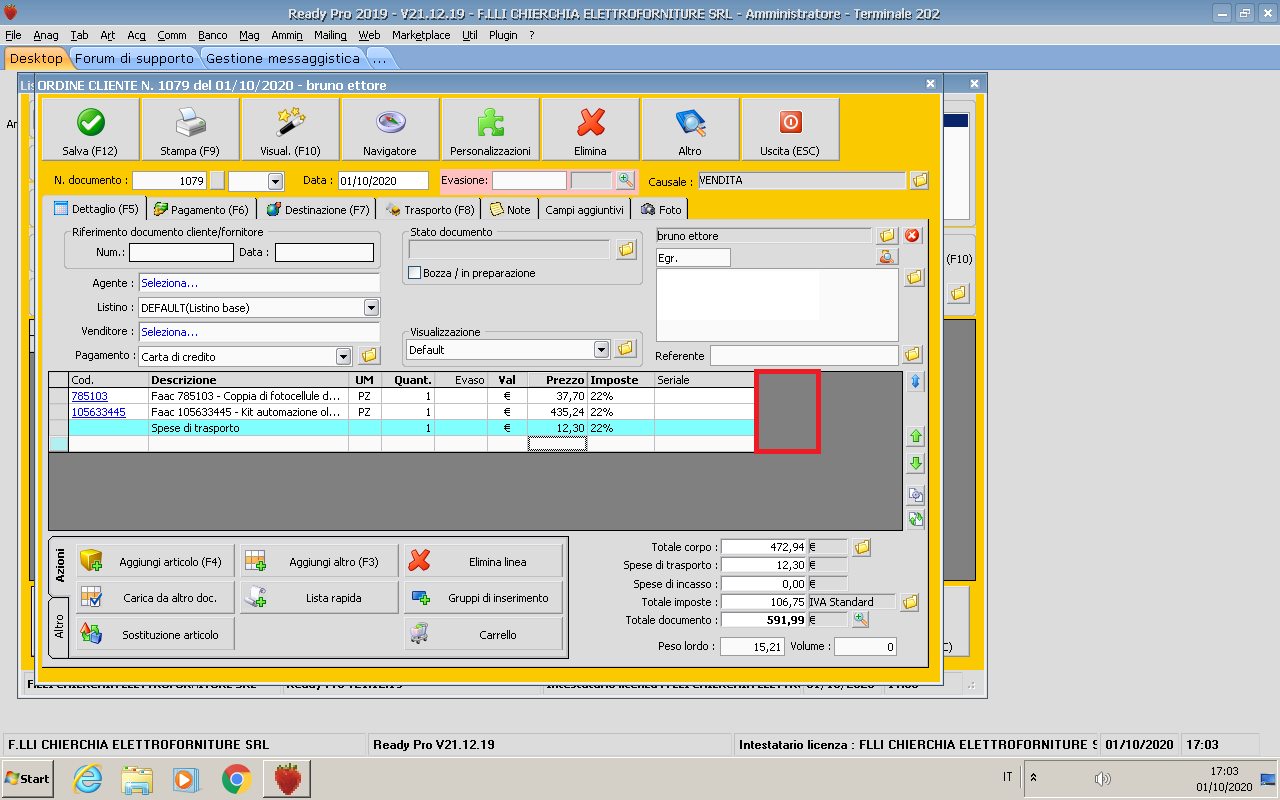1280x800 pixels.
Task: Click Lista rapida button
Action: (320, 598)
